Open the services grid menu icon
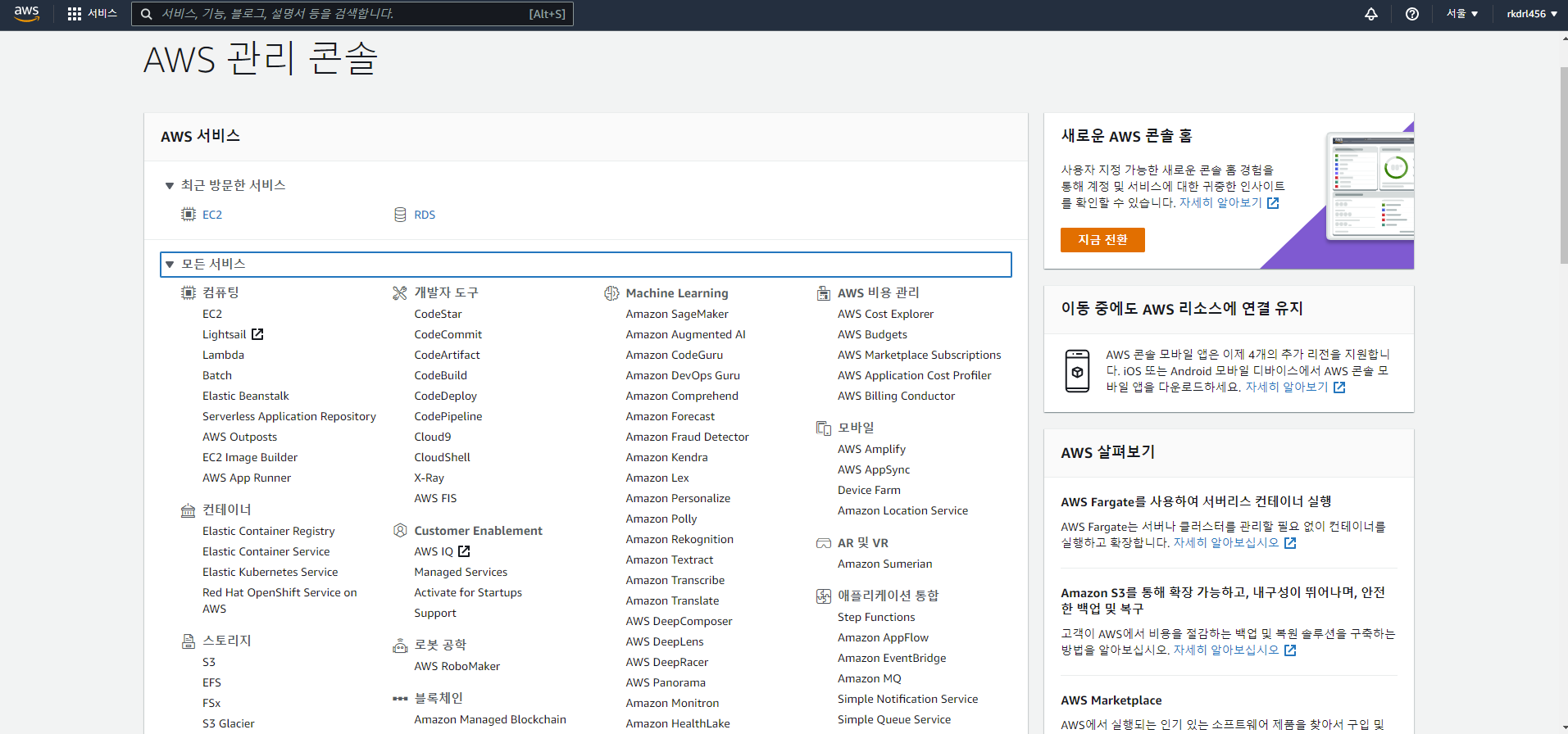 pyautogui.click(x=75, y=14)
